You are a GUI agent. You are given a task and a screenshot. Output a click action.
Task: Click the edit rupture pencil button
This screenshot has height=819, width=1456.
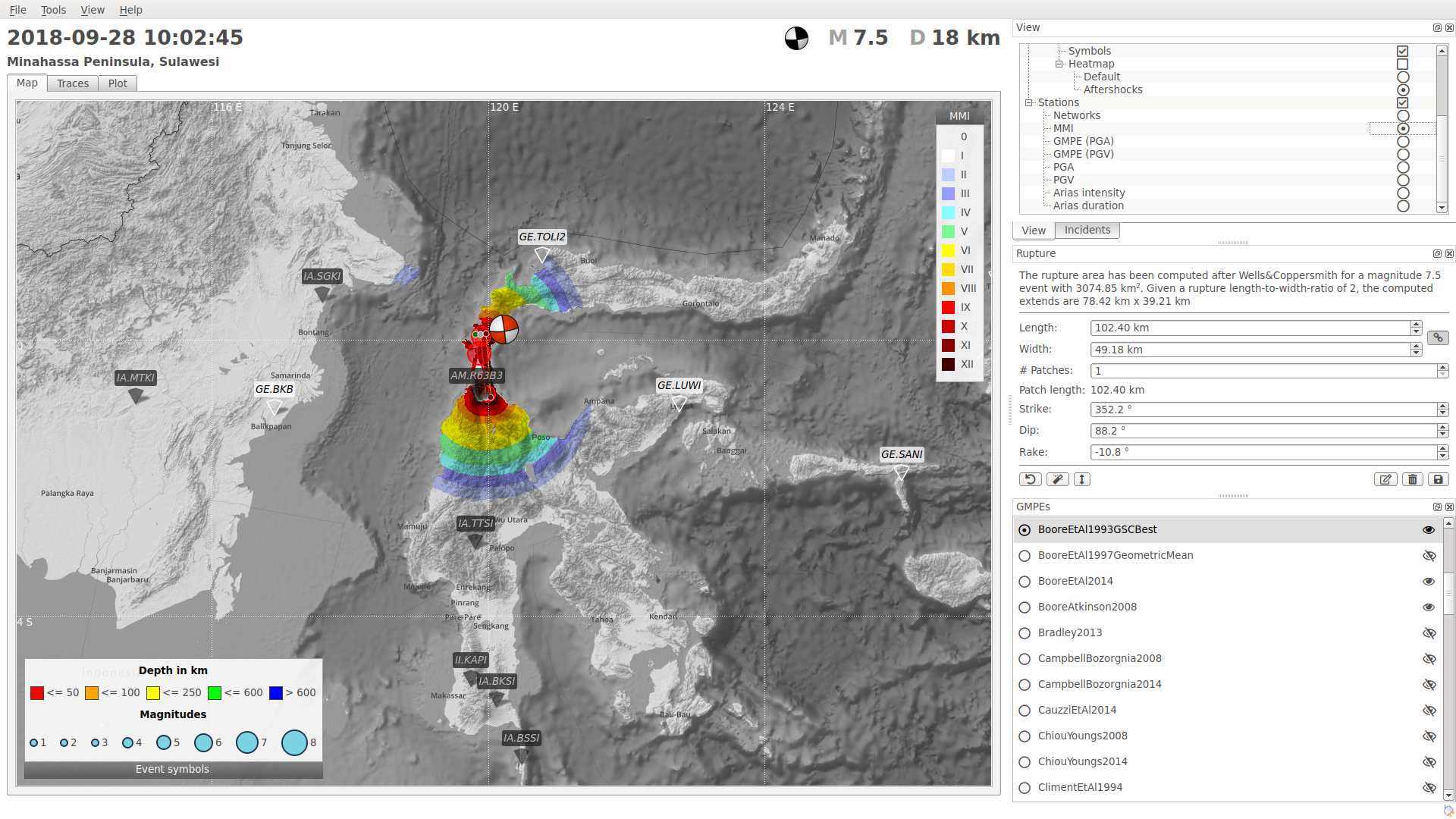click(x=1385, y=479)
